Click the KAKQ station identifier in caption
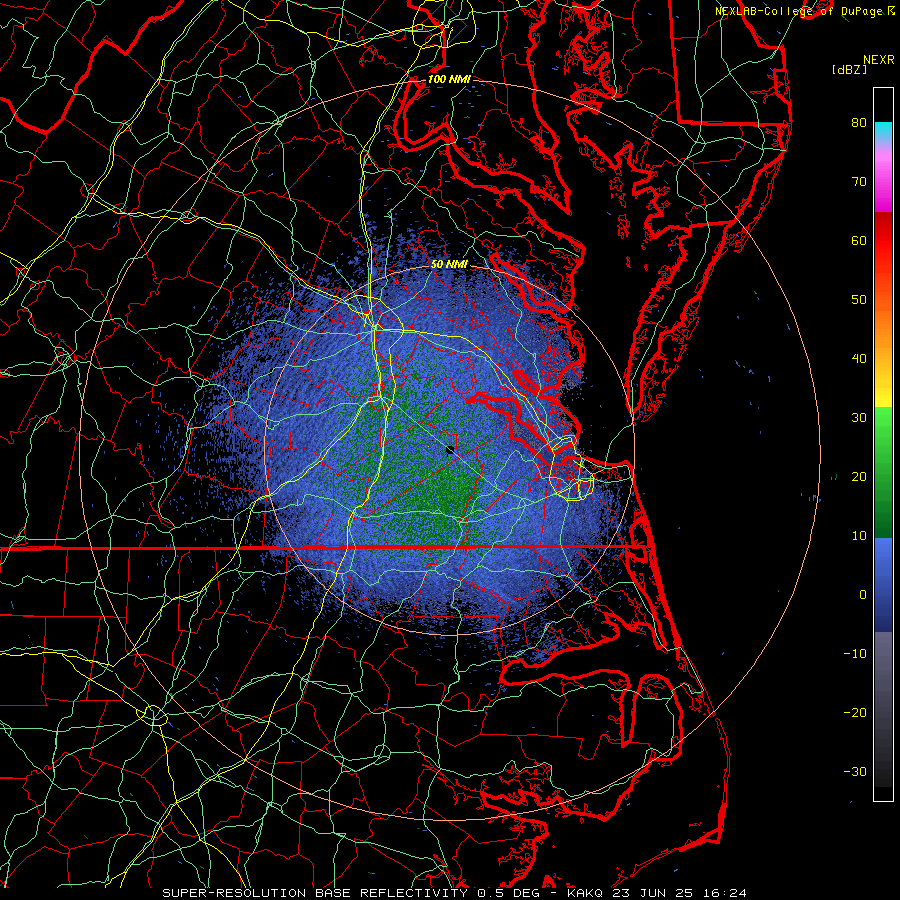The width and height of the screenshot is (900, 900). [x=584, y=893]
